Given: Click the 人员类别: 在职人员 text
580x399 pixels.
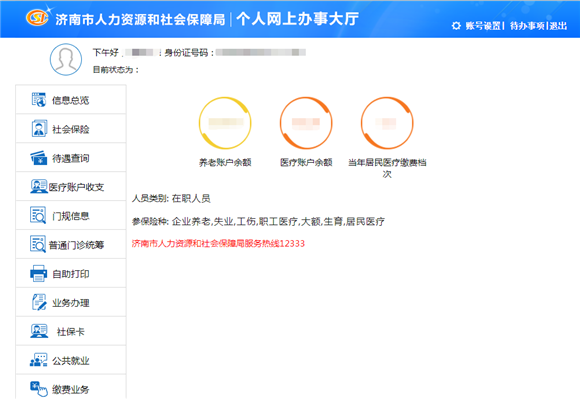Looking at the screenshot, I should pyautogui.click(x=171, y=198).
